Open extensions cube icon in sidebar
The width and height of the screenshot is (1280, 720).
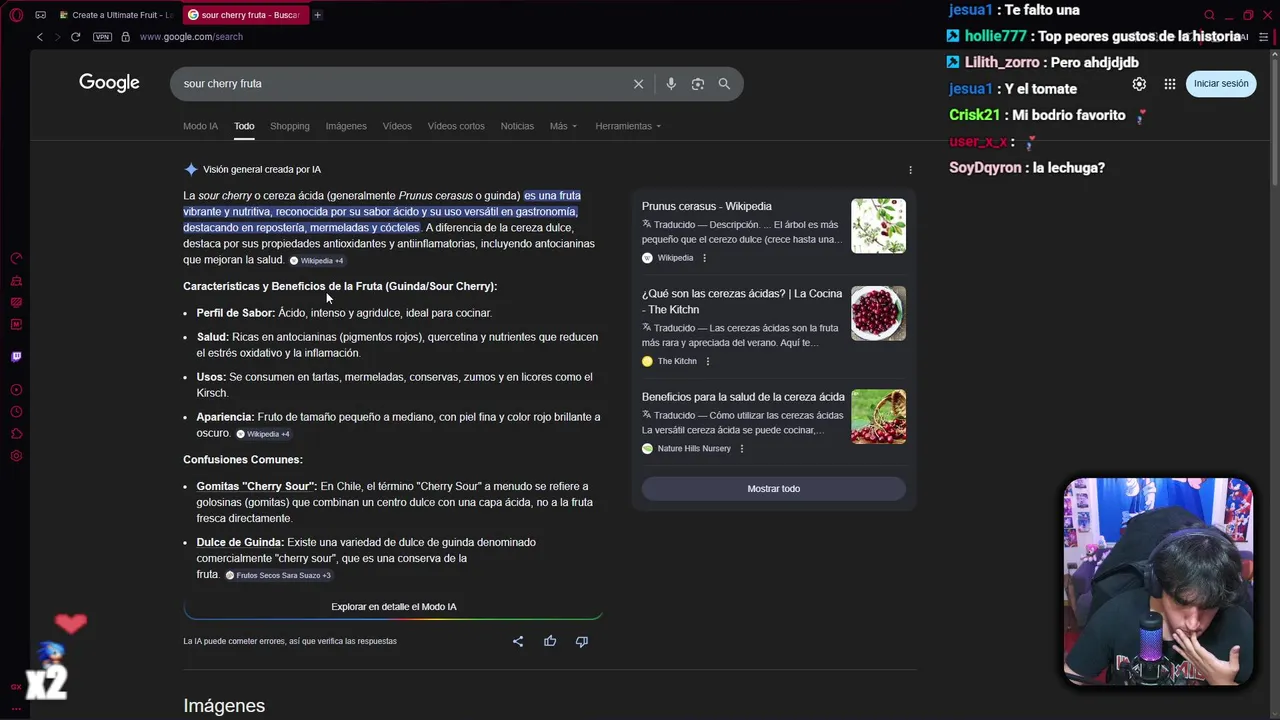(x=16, y=434)
